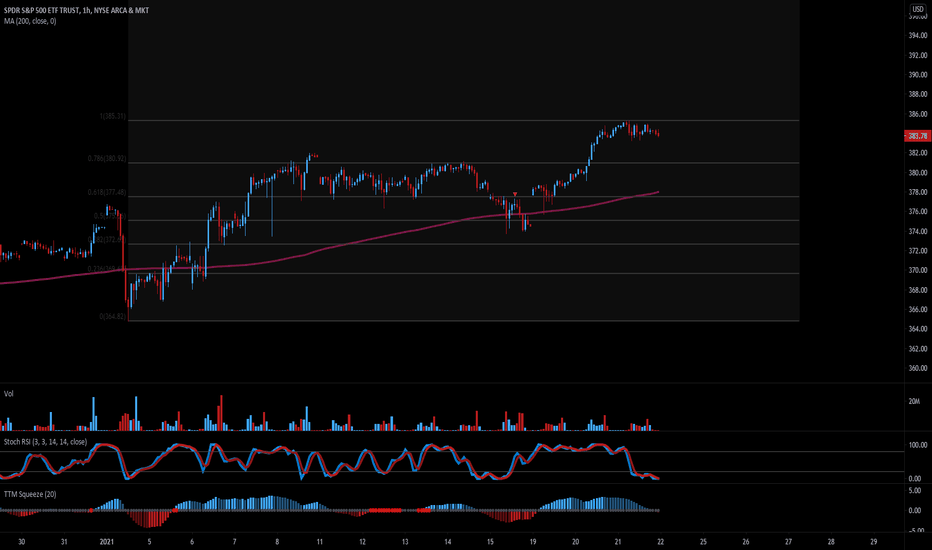This screenshot has width=932, height=550.
Task: Click the 31 label on the date axis
Action: click(64, 542)
